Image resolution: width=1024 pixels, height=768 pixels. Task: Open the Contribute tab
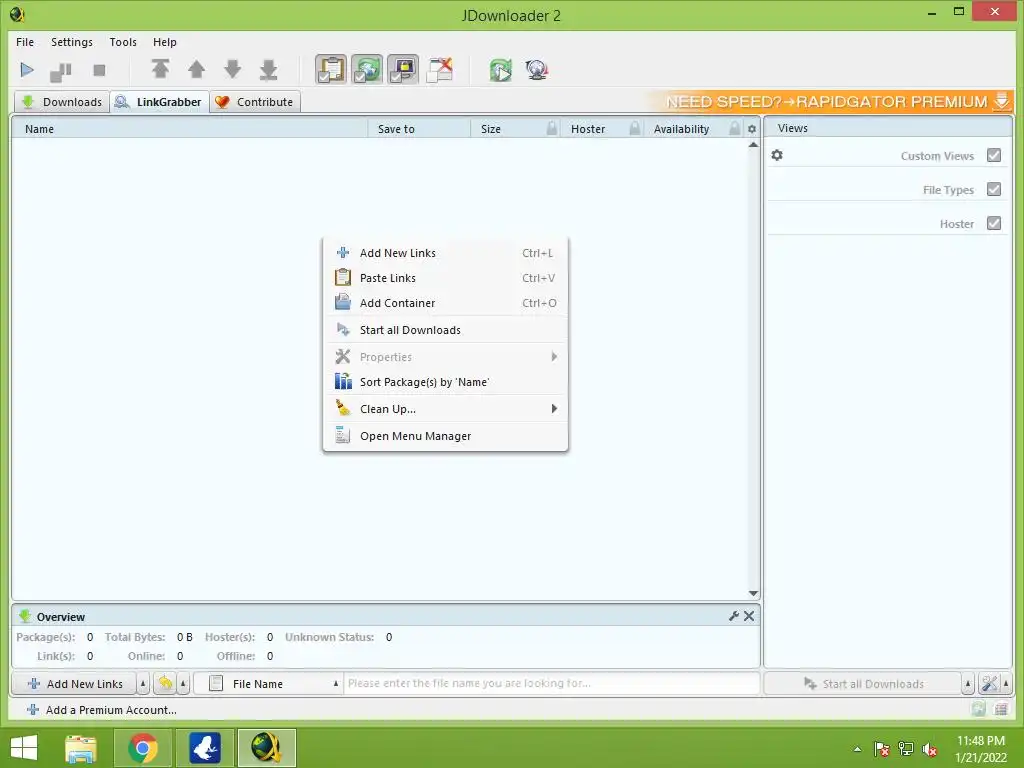[x=255, y=102]
